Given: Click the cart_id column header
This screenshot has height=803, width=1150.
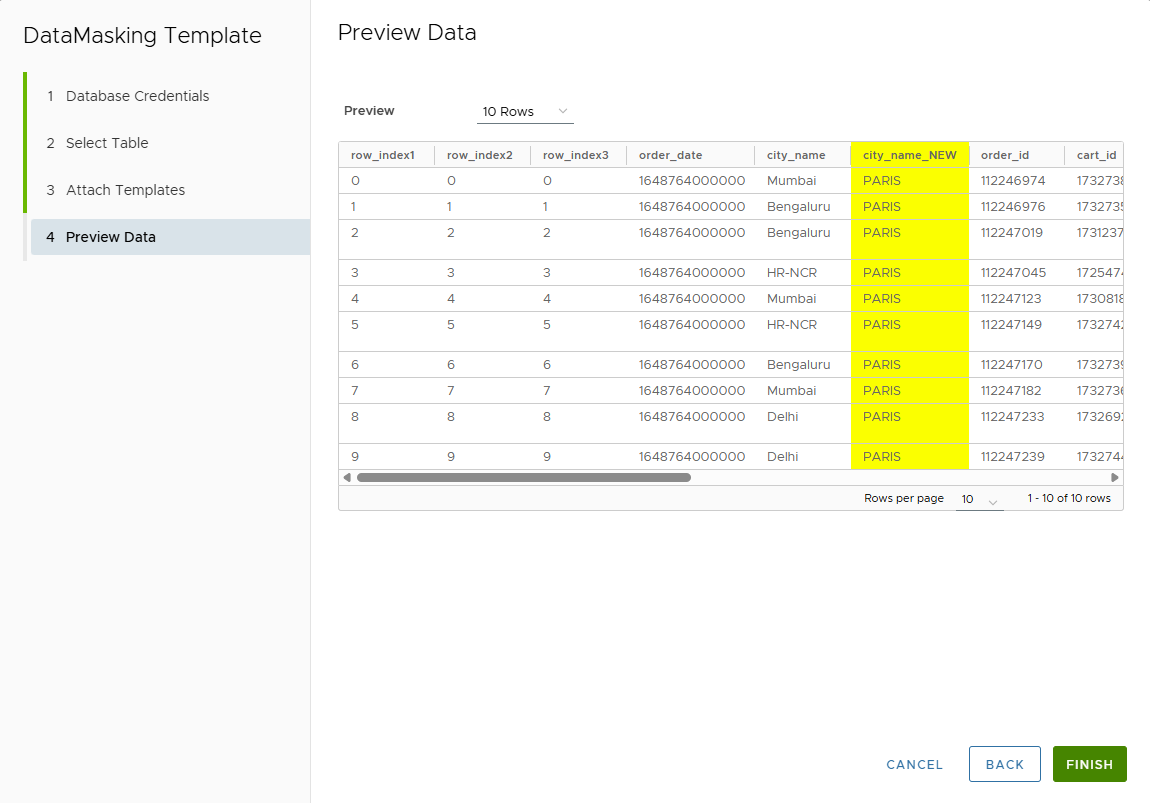Looking at the screenshot, I should (1096, 155).
